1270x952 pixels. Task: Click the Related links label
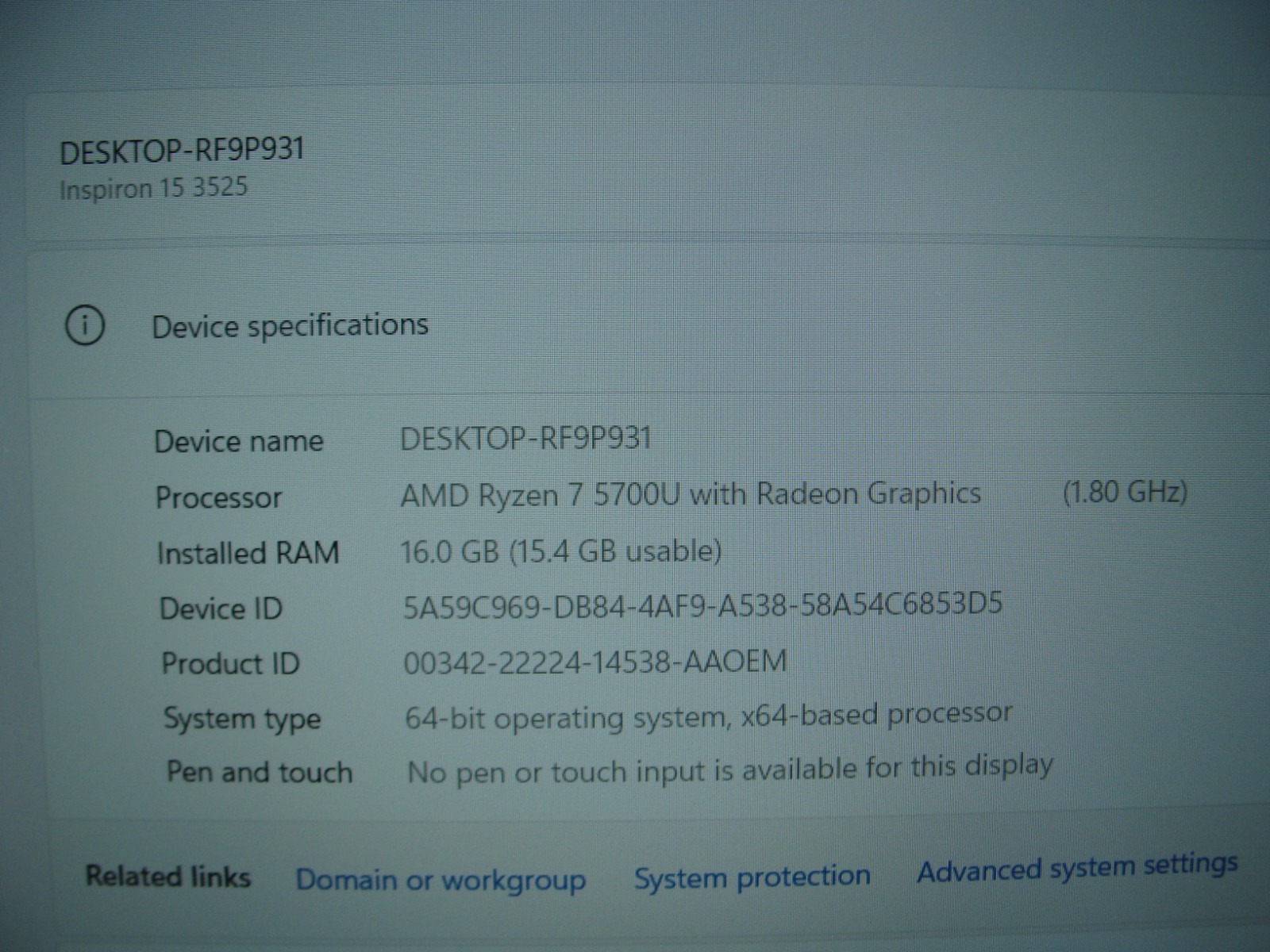168,877
